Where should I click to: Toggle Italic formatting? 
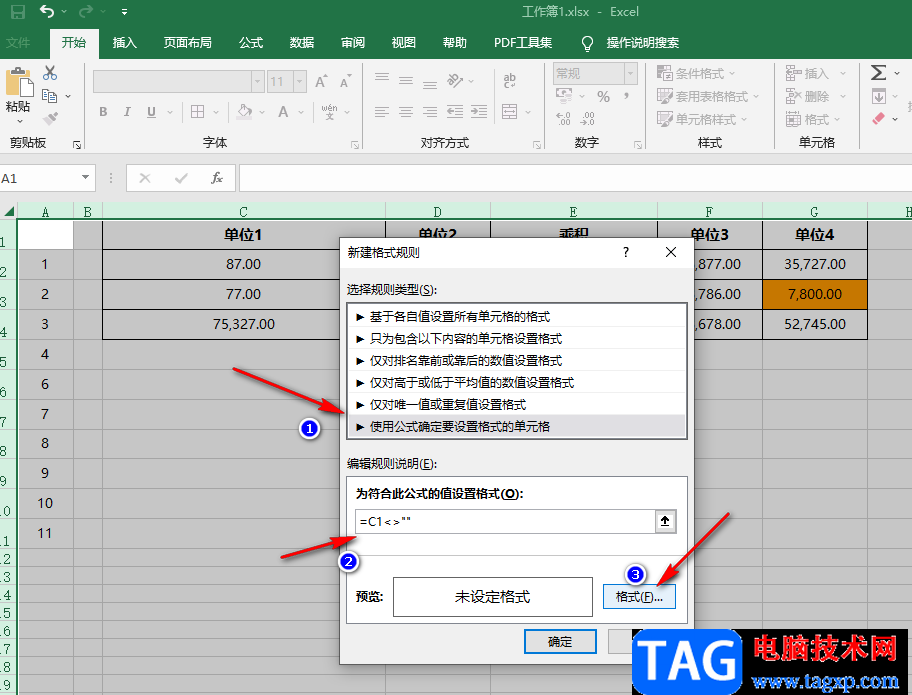(x=127, y=112)
